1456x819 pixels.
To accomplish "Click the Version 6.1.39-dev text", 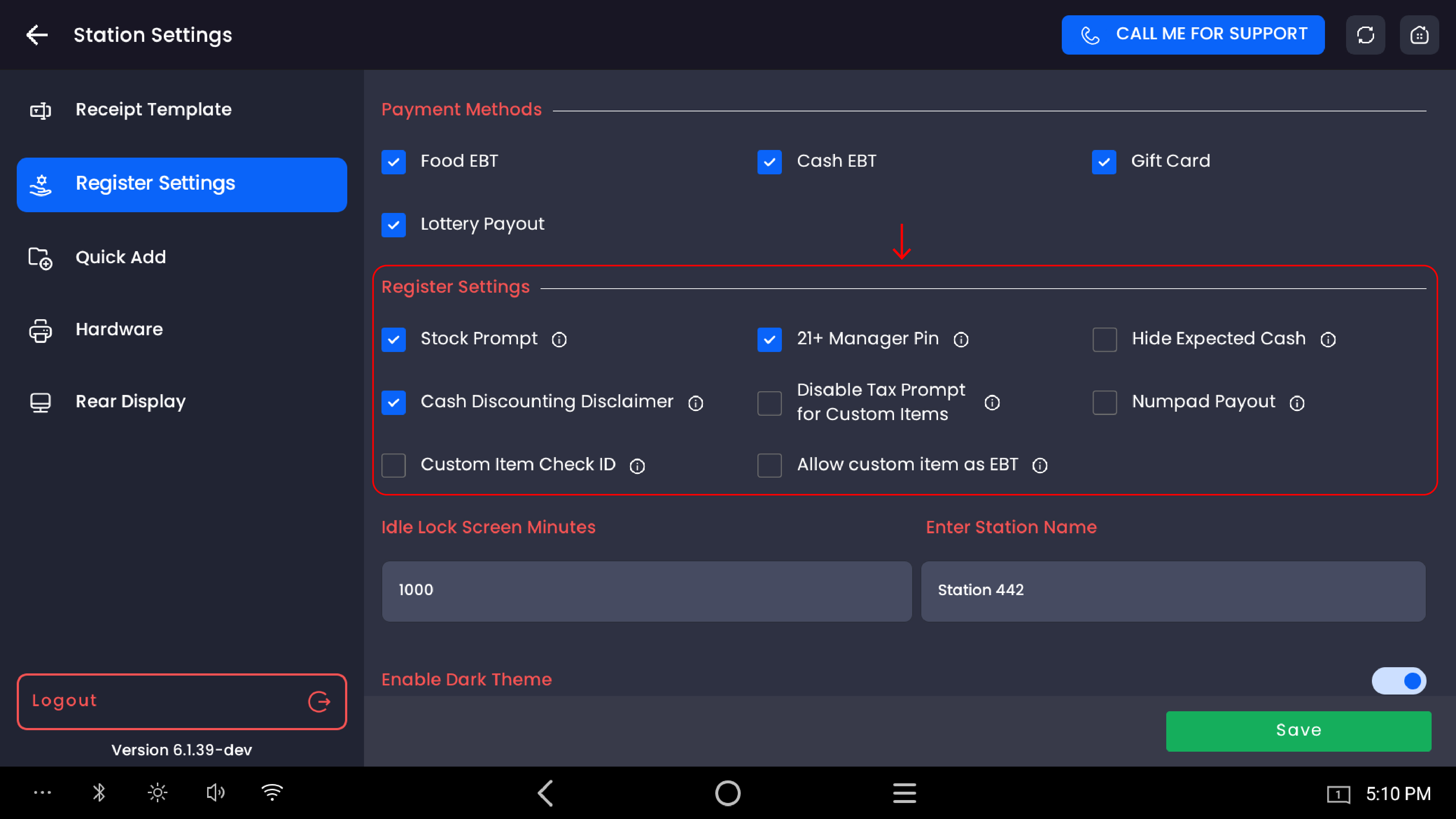I will click(181, 750).
